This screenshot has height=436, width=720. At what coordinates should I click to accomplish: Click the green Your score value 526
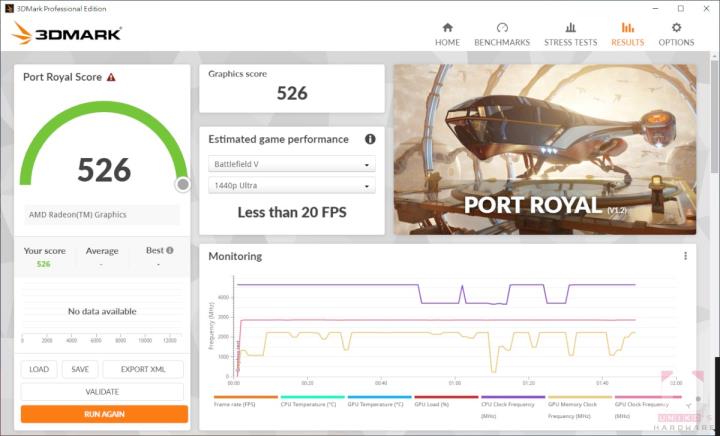click(44, 264)
